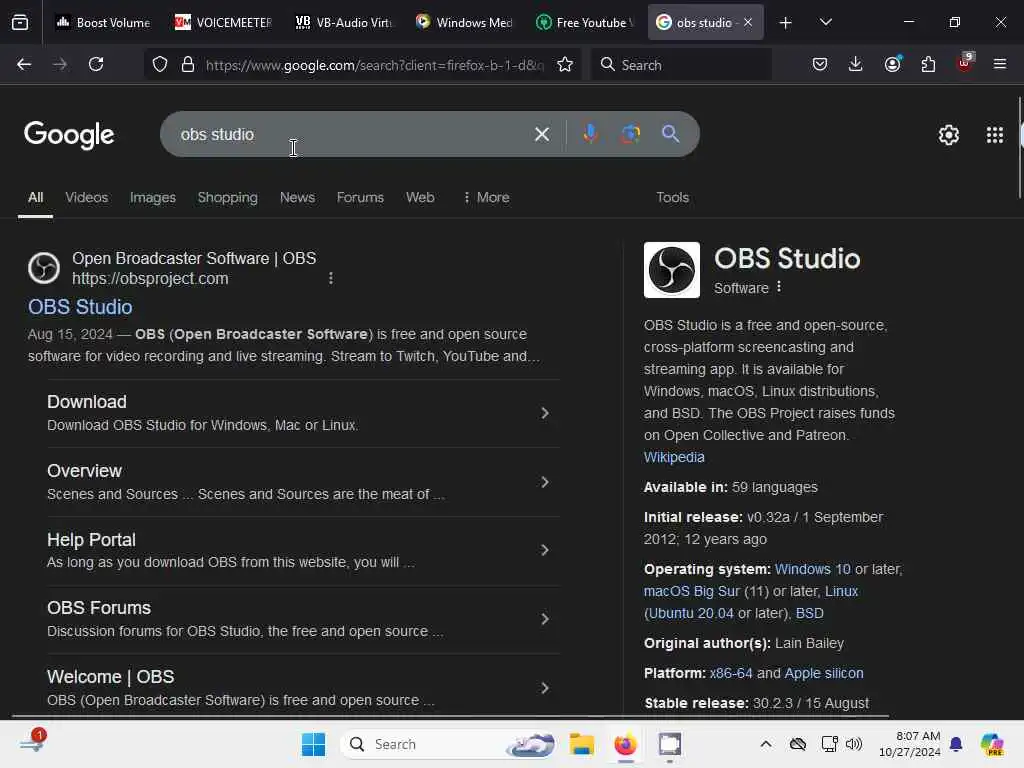Switch to VB-Audio Virtual tab
The height and width of the screenshot is (768, 1024).
pyautogui.click(x=344, y=22)
